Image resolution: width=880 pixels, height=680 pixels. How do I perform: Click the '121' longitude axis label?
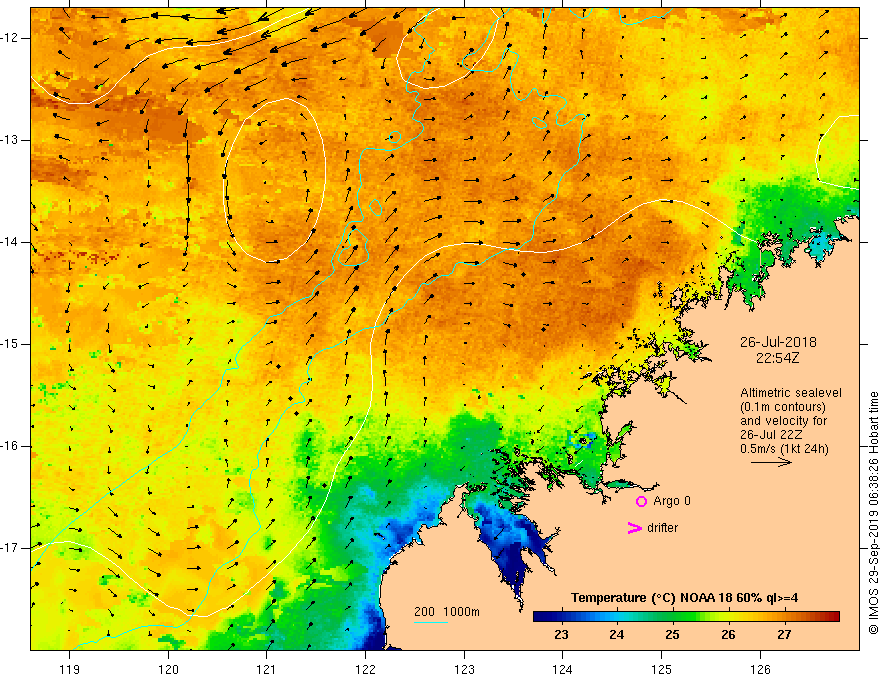click(267, 669)
